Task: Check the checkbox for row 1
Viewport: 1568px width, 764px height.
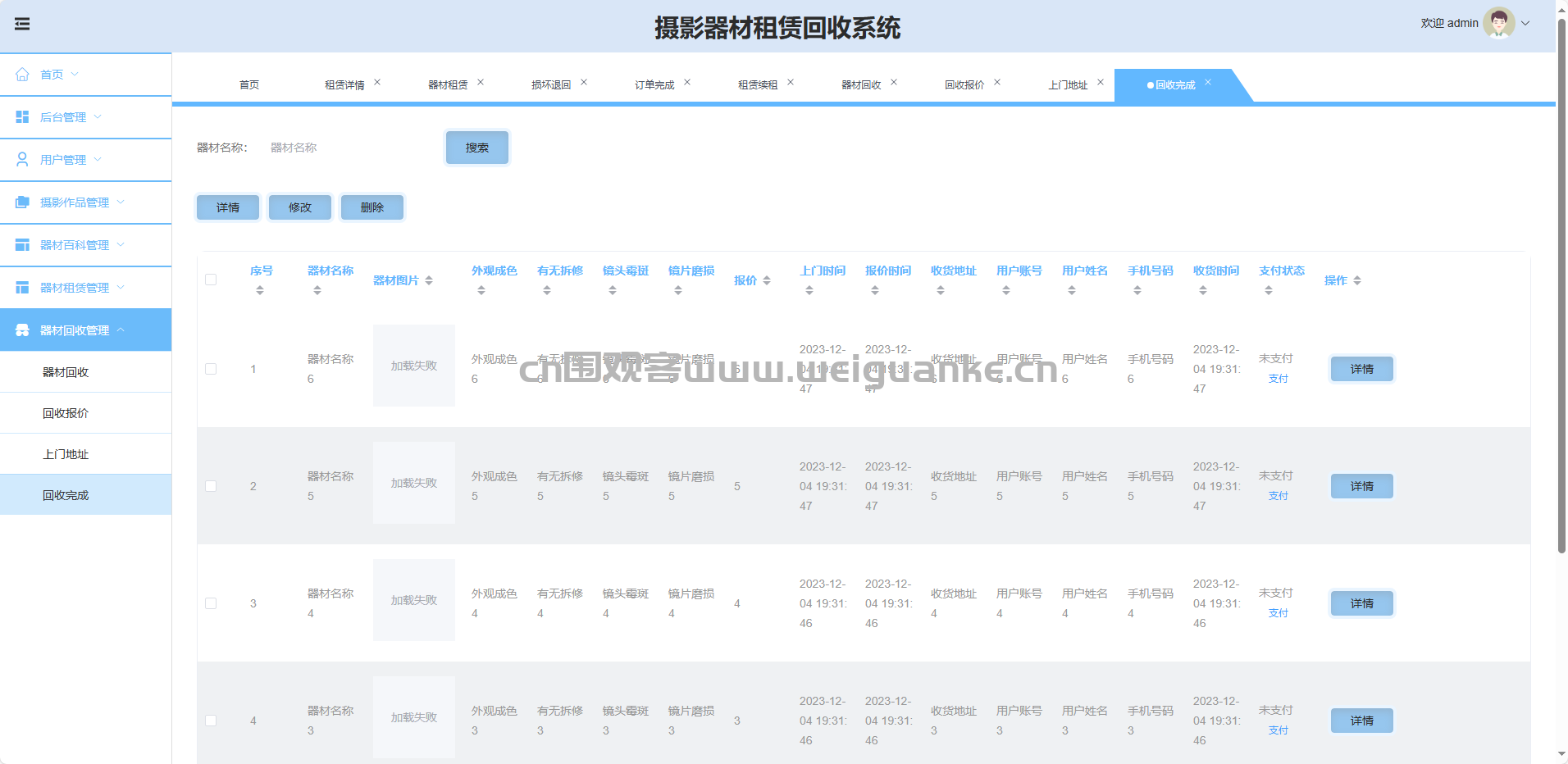Action: (211, 369)
